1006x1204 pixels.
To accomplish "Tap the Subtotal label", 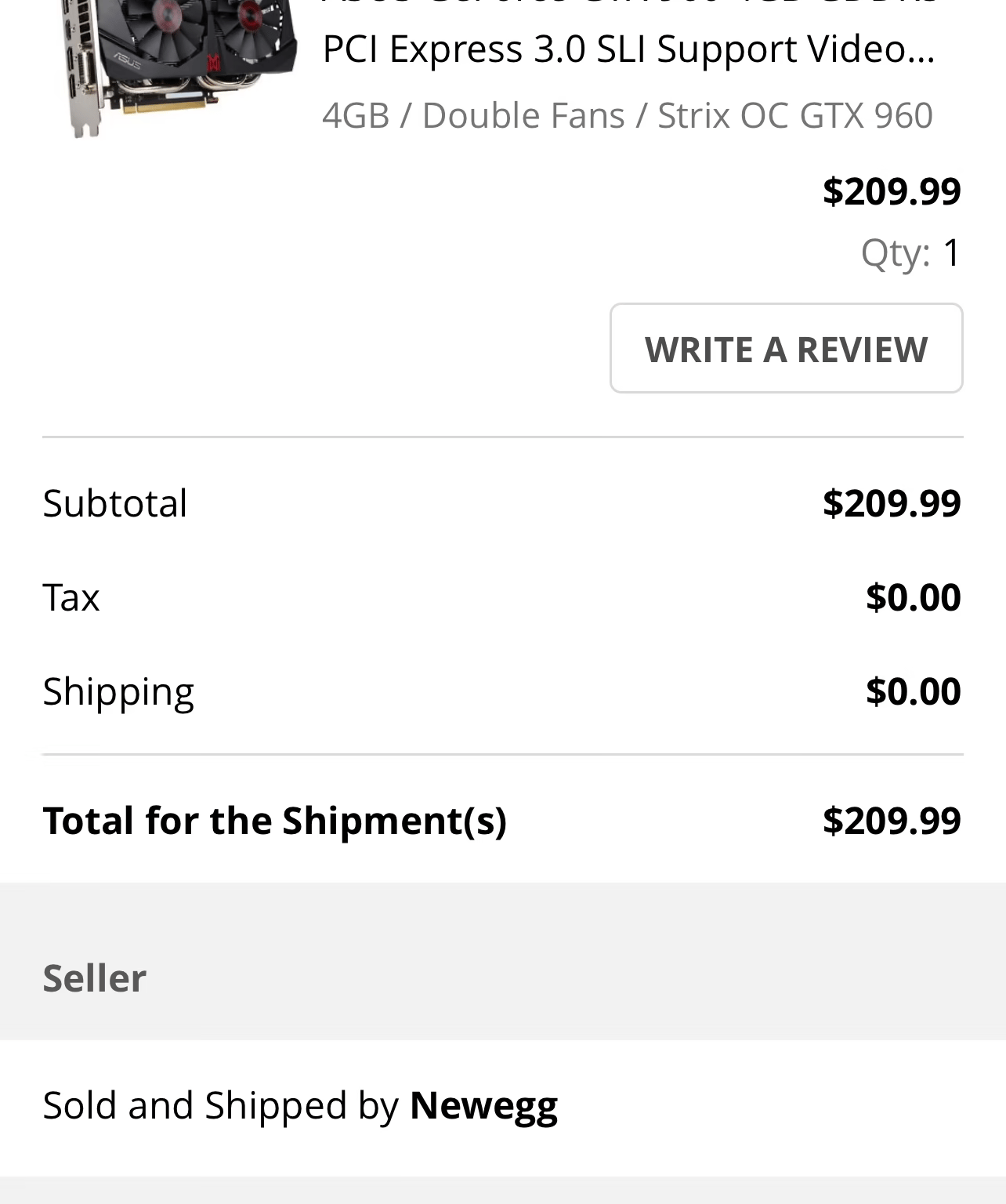I will click(x=115, y=502).
